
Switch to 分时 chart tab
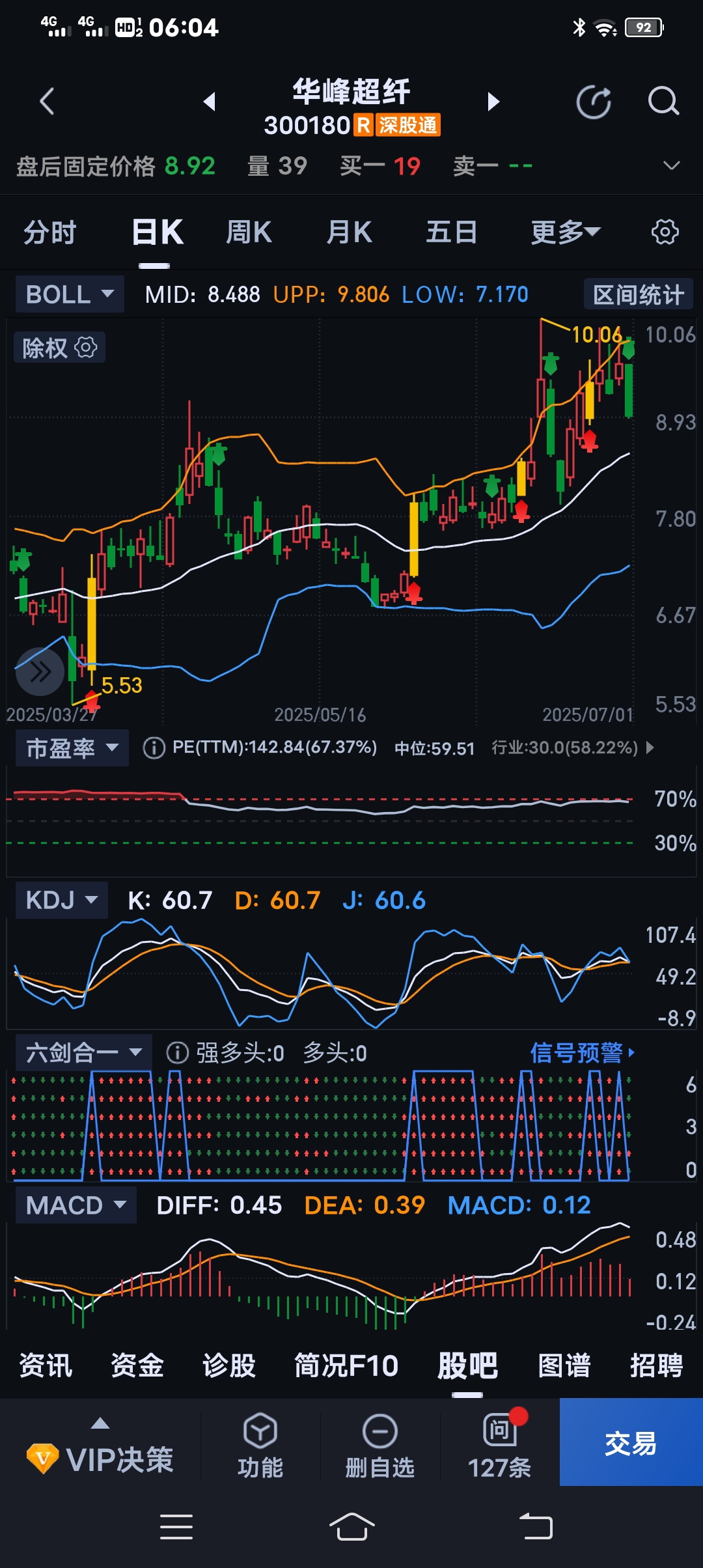[50, 232]
